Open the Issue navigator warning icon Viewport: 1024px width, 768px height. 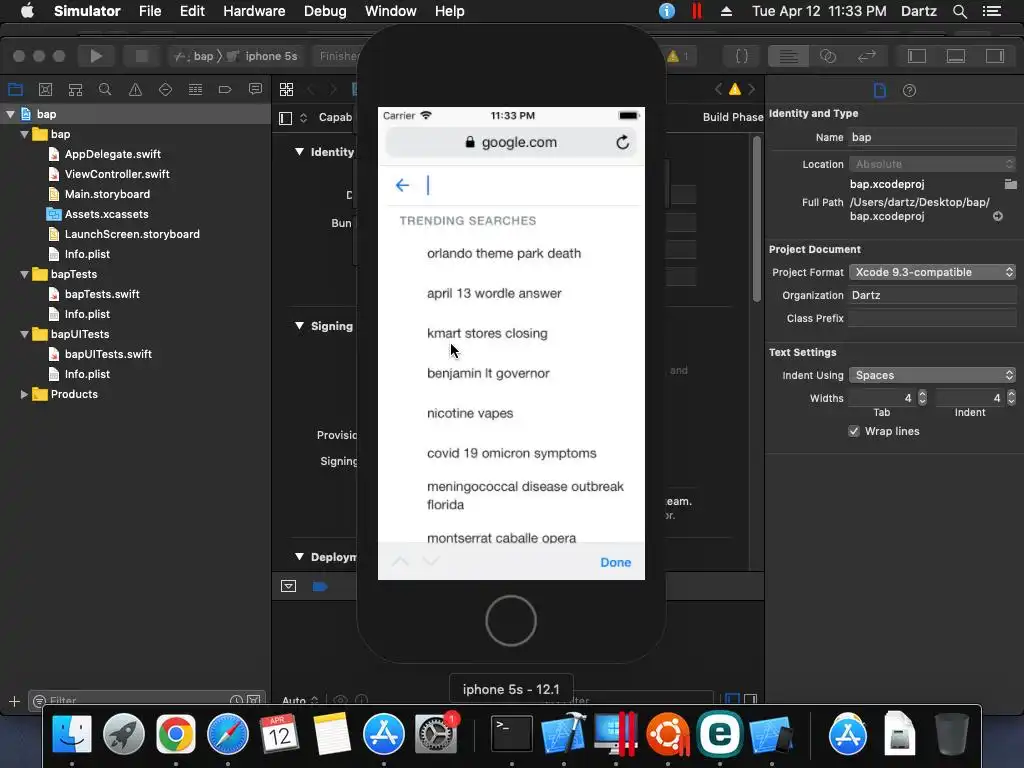[135, 89]
